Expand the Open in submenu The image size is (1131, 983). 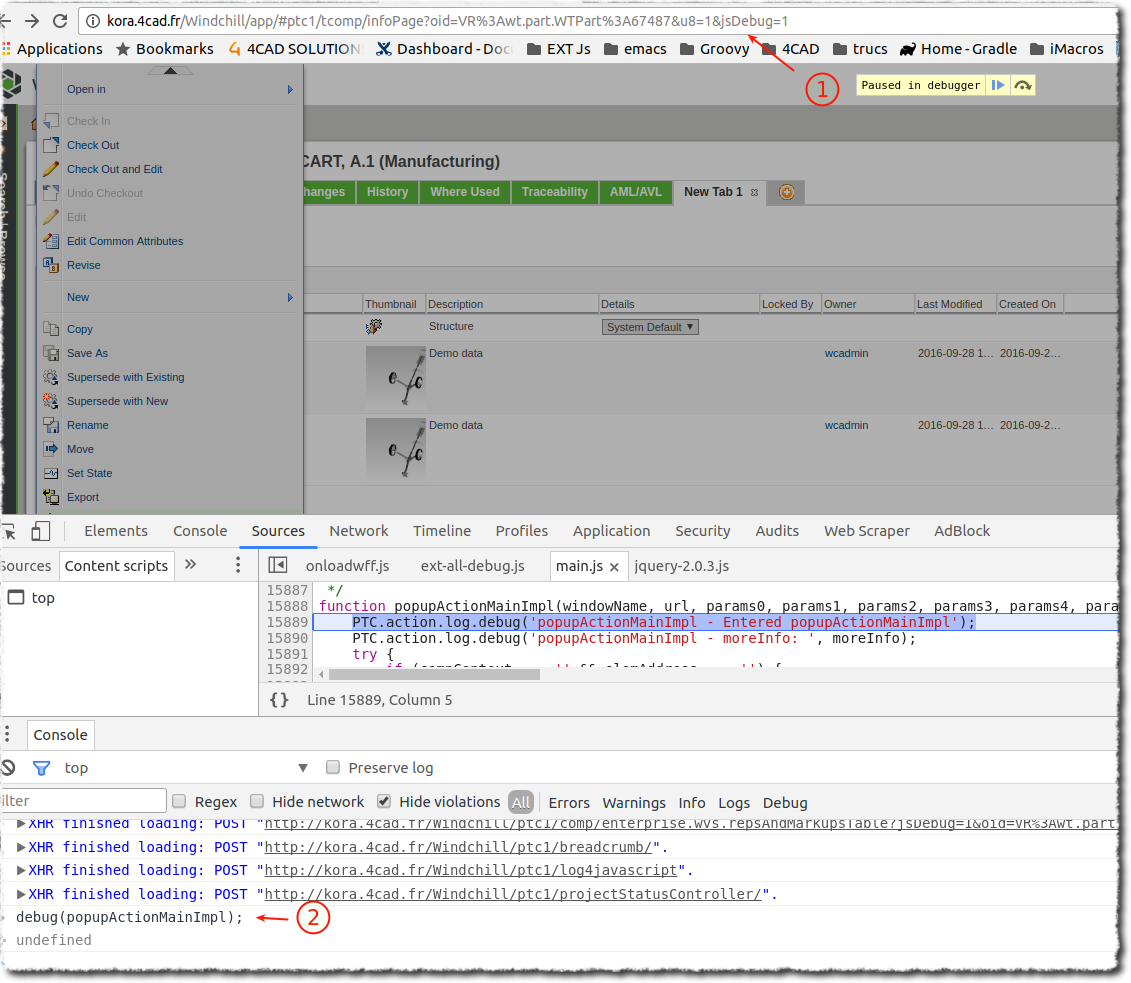click(x=290, y=89)
